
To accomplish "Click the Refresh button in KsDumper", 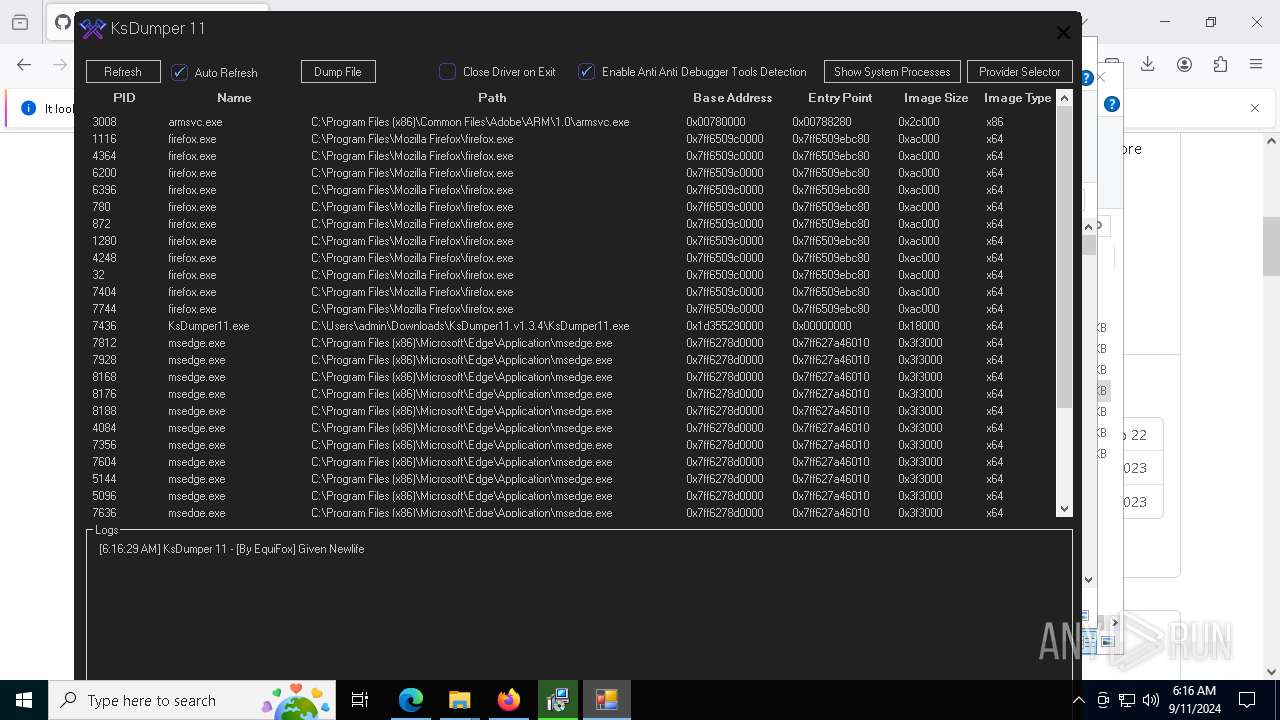I will pyautogui.click(x=123, y=72).
